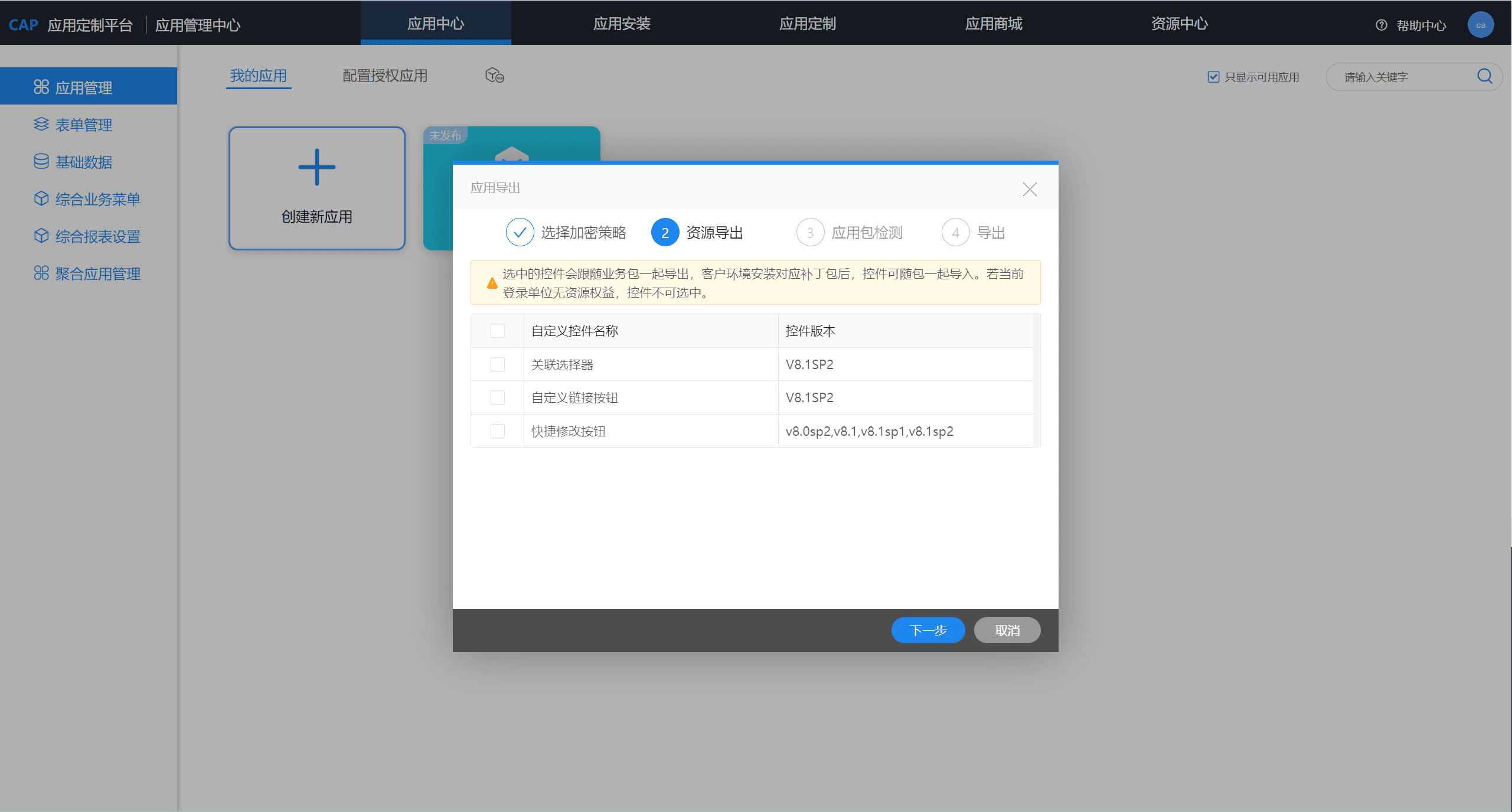Screen dimensions: 1512x812
Task: Click the 下一步 button
Action: (x=928, y=630)
